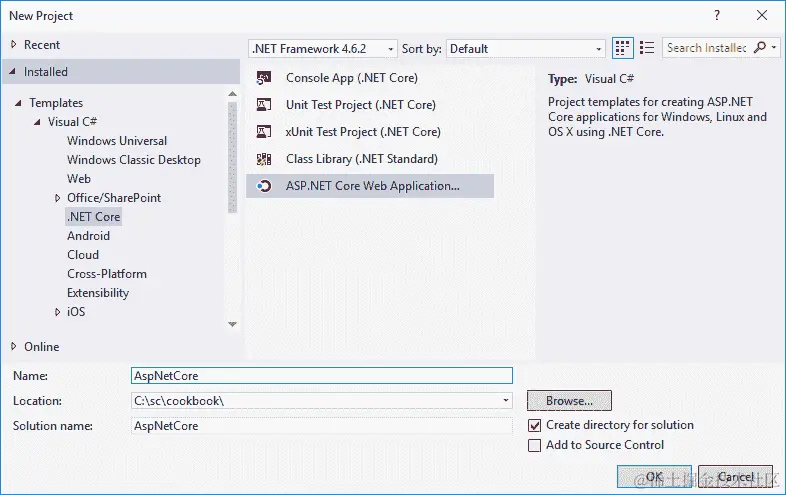This screenshot has height=495, width=786.
Task: Open the .NET Framework 4.6.2 version dropdown
Action: coord(390,49)
